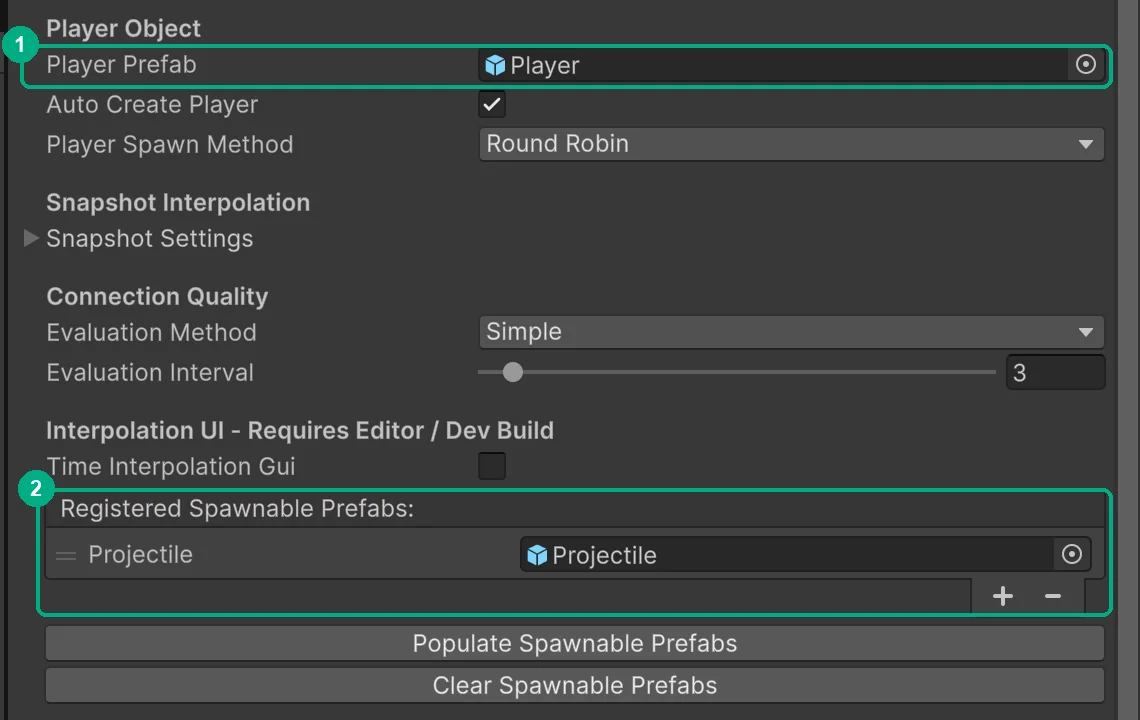Click the Player Prefab object field

pos(791,65)
